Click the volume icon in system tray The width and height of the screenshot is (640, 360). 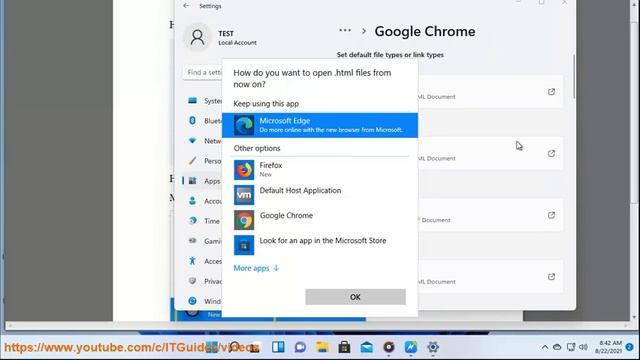pos(583,347)
